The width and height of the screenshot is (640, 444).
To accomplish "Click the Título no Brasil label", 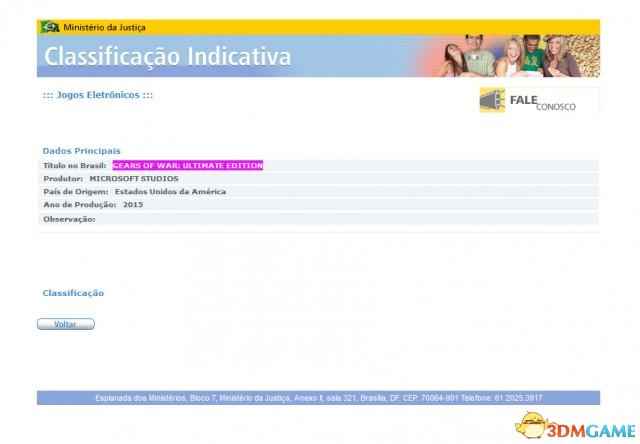I will point(75,165).
